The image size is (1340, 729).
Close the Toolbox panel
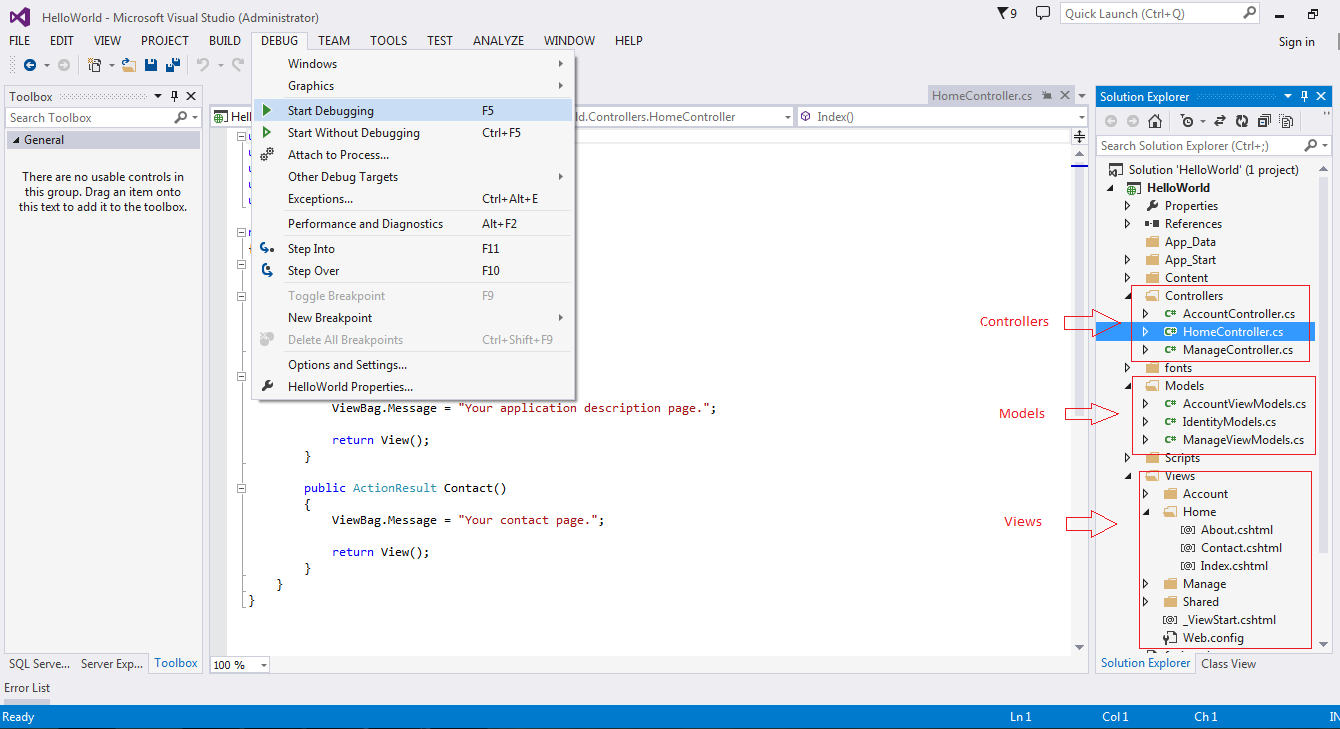(x=190, y=97)
